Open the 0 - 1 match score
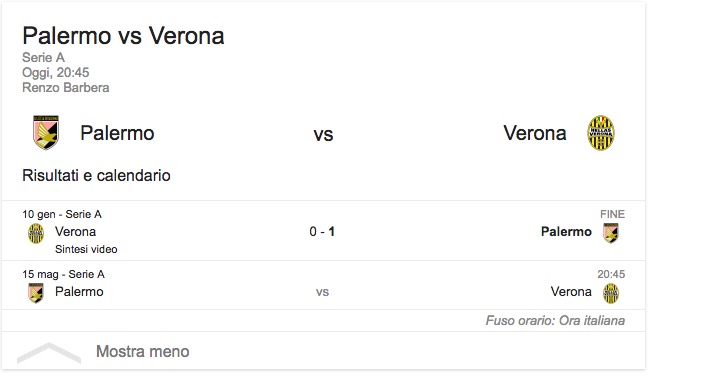Screen dimensions: 705x376 [x=322, y=232]
